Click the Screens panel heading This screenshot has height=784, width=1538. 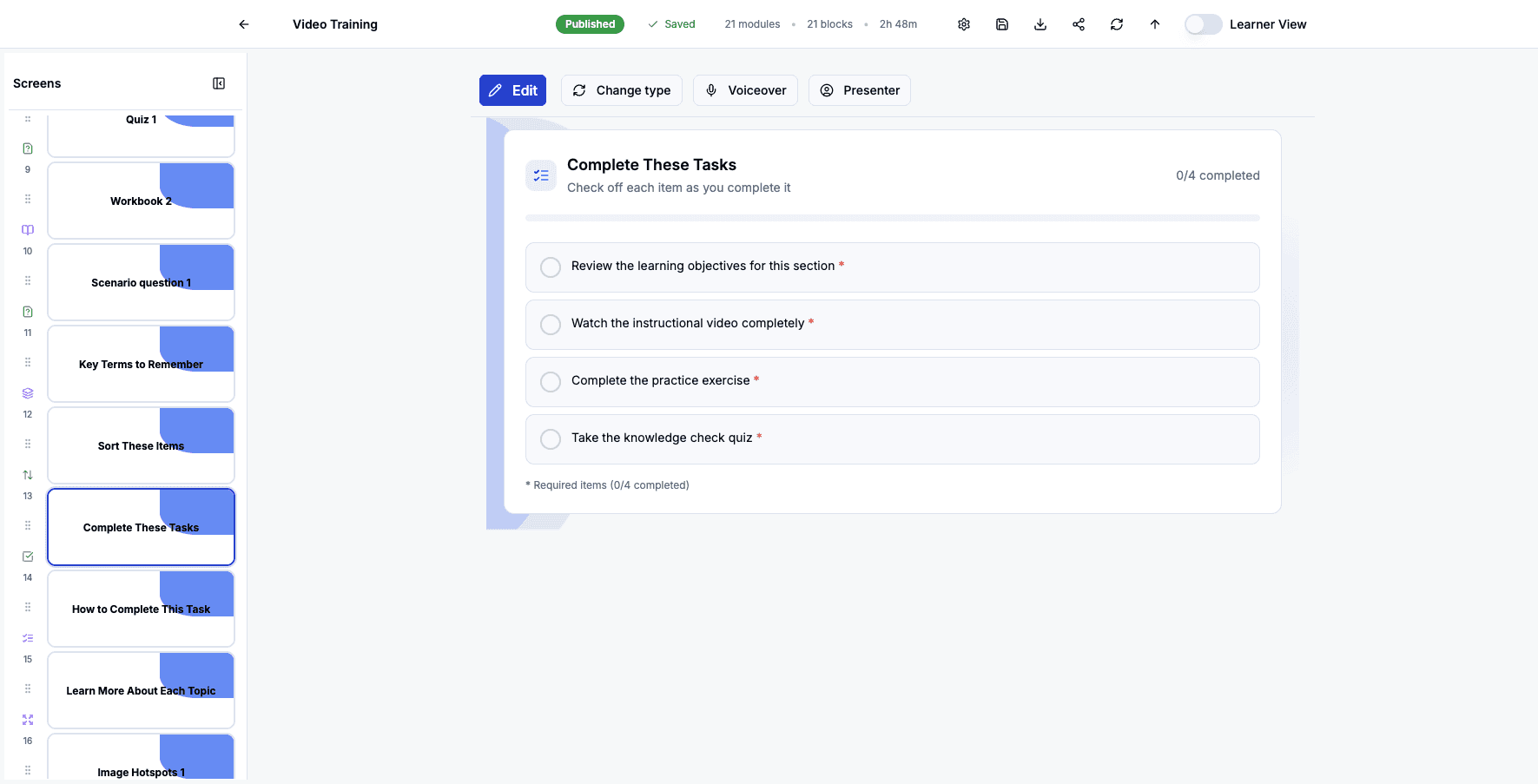click(x=37, y=83)
